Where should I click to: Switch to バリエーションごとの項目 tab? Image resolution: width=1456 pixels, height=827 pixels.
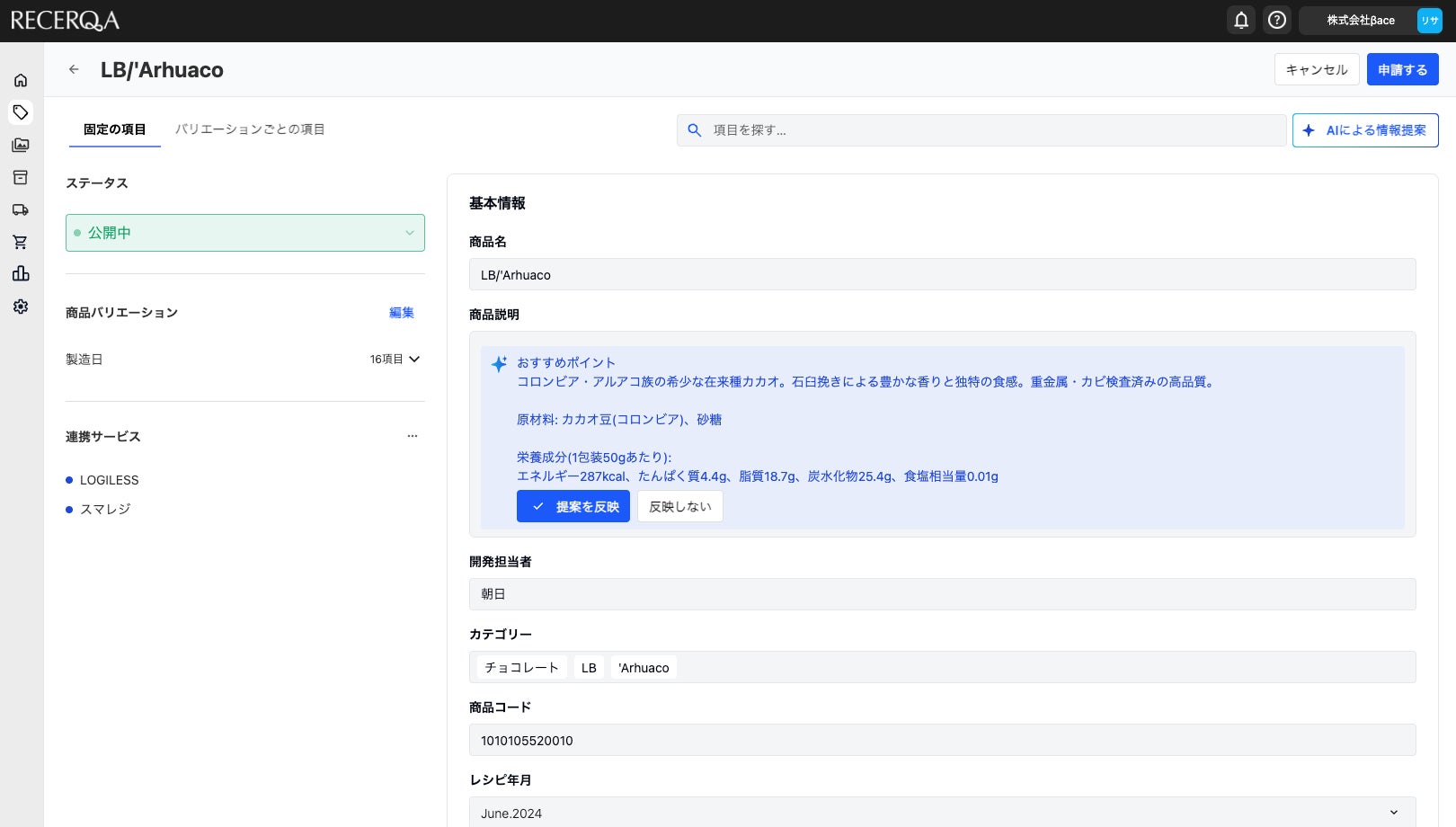(250, 129)
